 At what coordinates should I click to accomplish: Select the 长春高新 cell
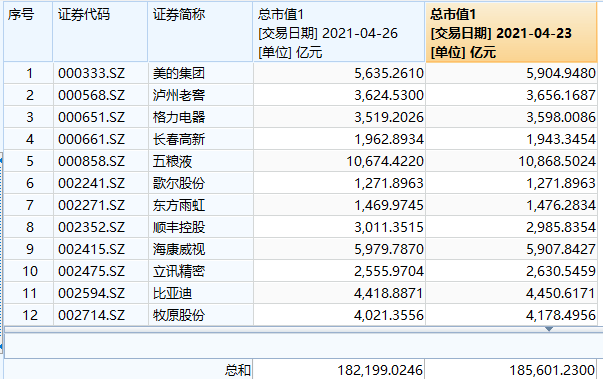point(200,139)
